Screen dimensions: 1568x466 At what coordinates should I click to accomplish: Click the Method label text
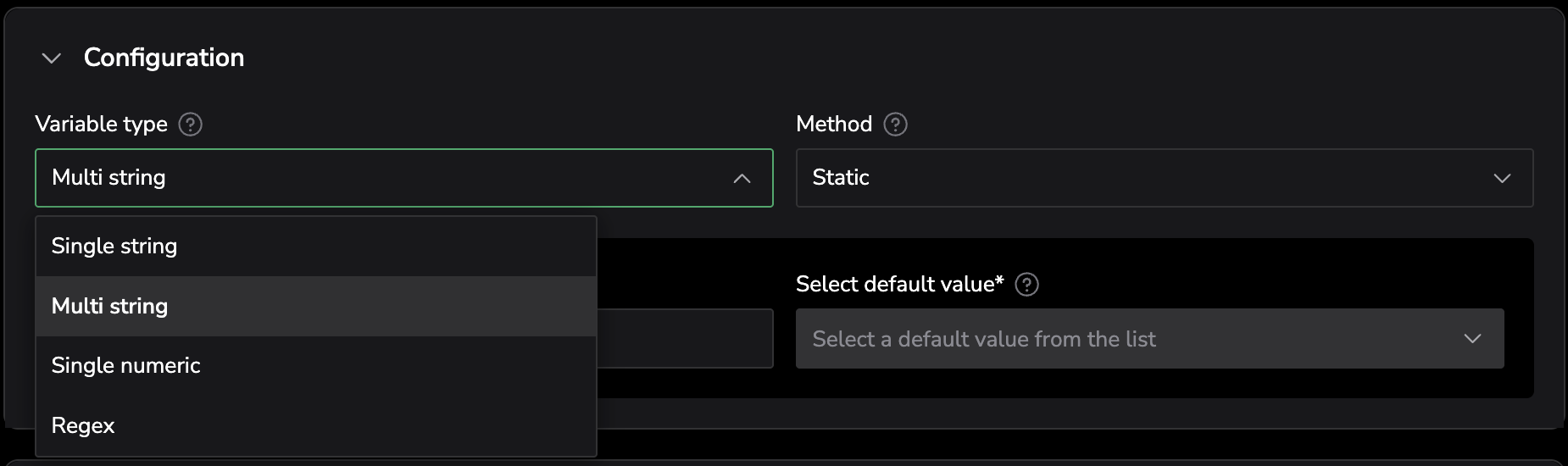pos(833,125)
